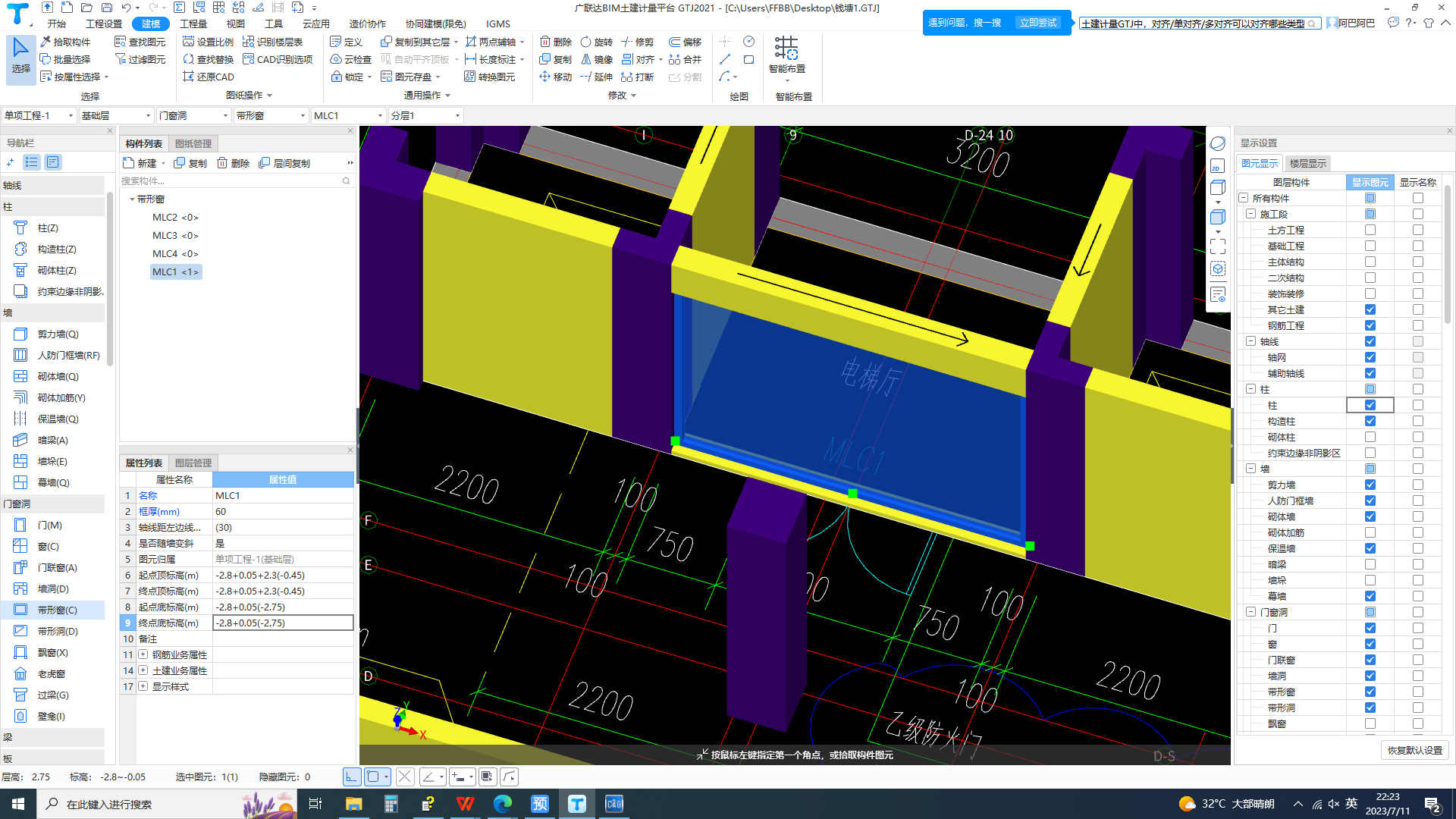1456x819 pixels.
Task: Toggle 显示图元 checkbox for 砌体加筋
Action: [1370, 532]
